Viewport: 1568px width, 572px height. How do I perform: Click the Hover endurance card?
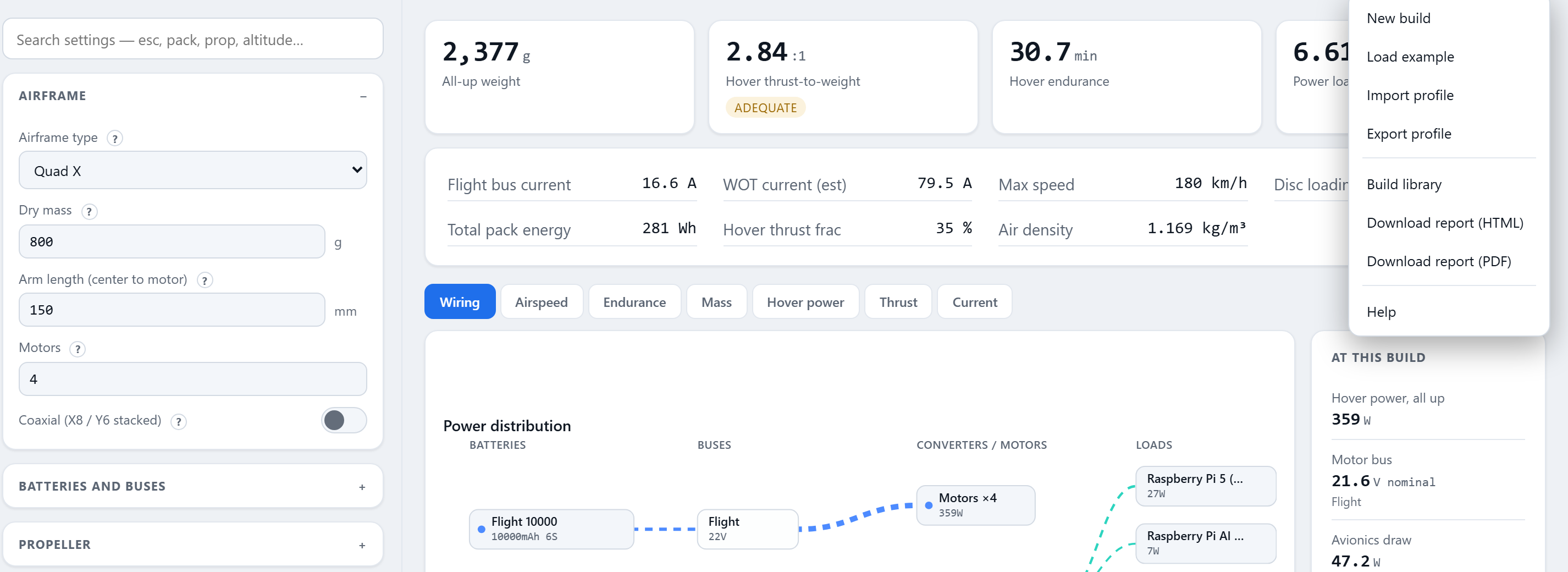point(1126,78)
